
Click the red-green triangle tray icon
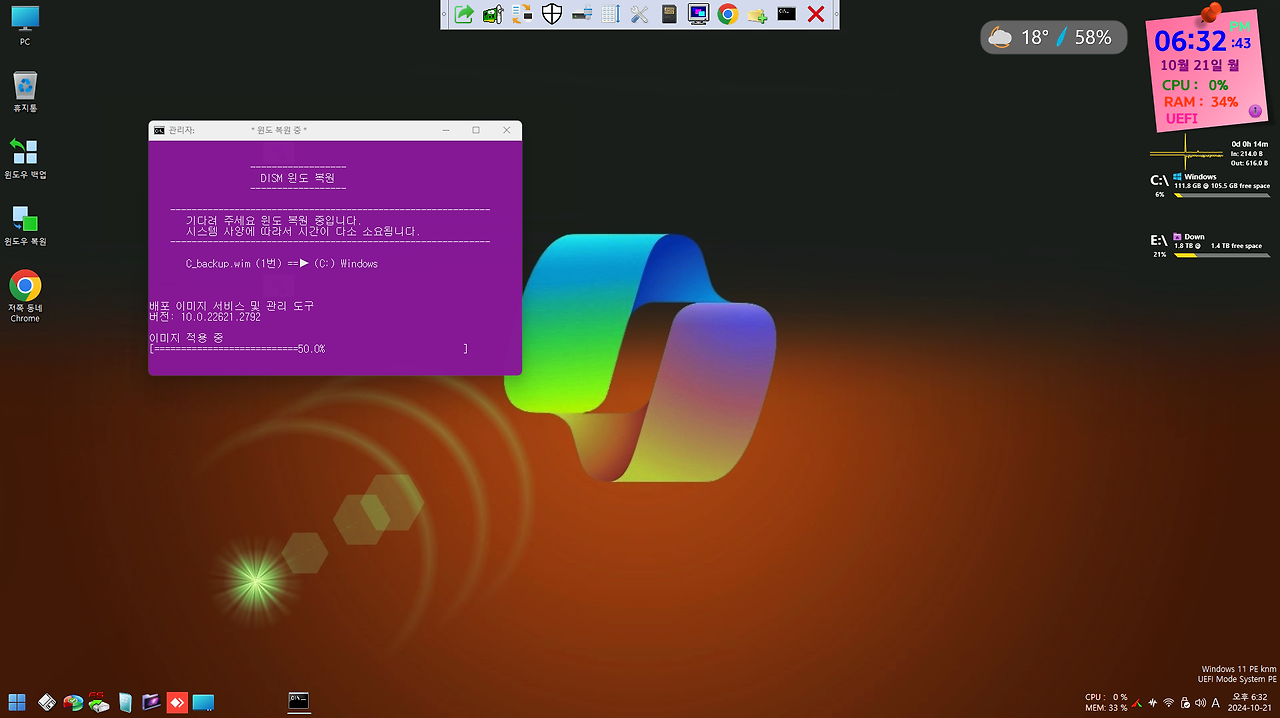(x=1137, y=702)
